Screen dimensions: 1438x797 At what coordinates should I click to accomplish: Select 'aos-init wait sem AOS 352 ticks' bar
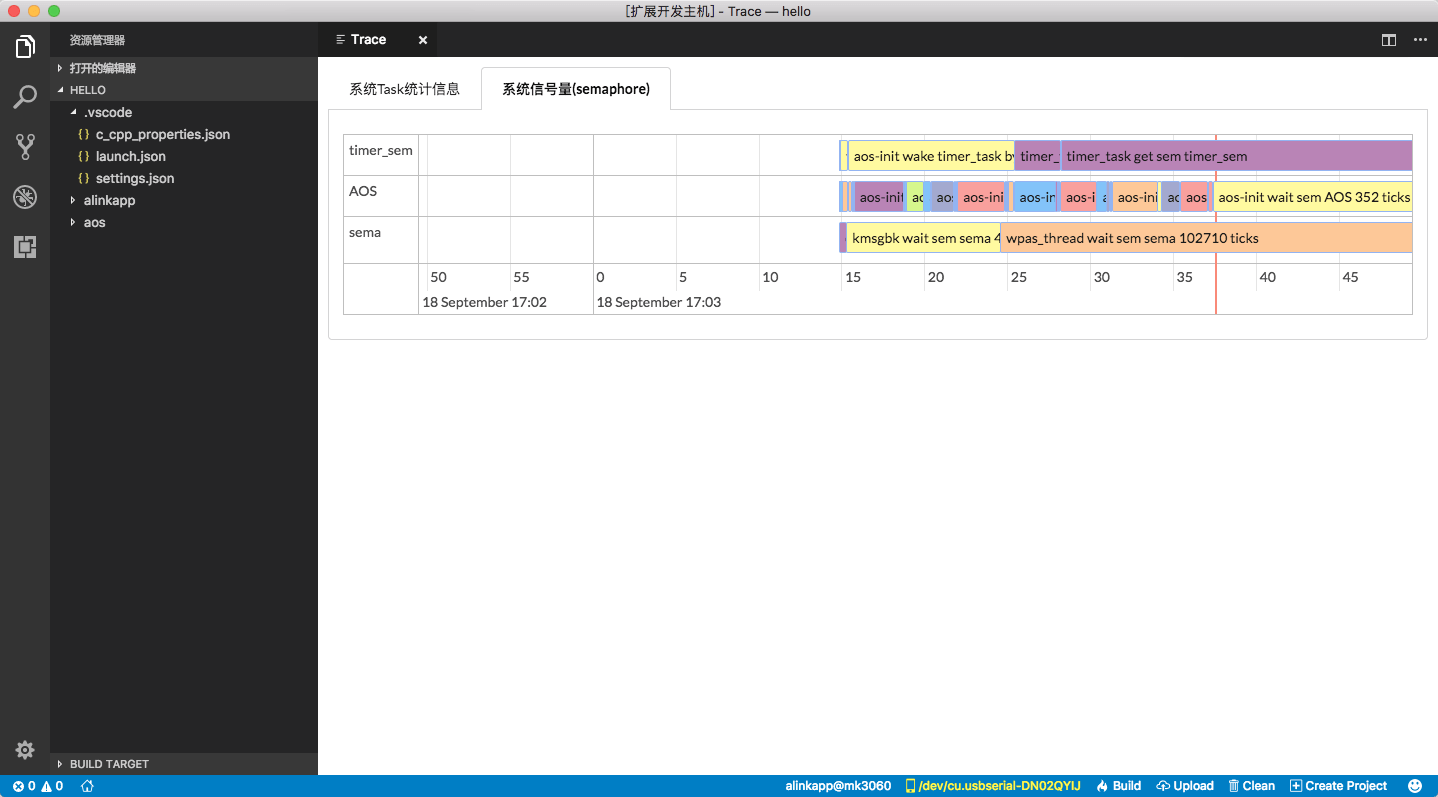pos(1312,197)
